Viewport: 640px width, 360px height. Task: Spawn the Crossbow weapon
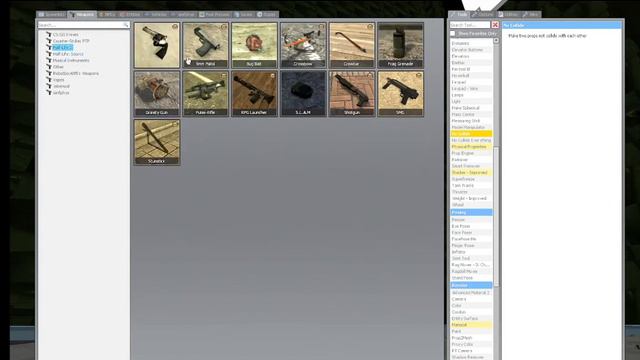coord(303,45)
